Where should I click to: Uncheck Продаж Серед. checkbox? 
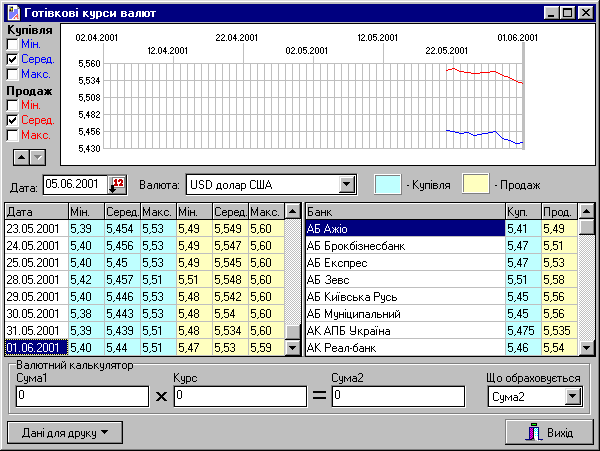[x=12, y=120]
